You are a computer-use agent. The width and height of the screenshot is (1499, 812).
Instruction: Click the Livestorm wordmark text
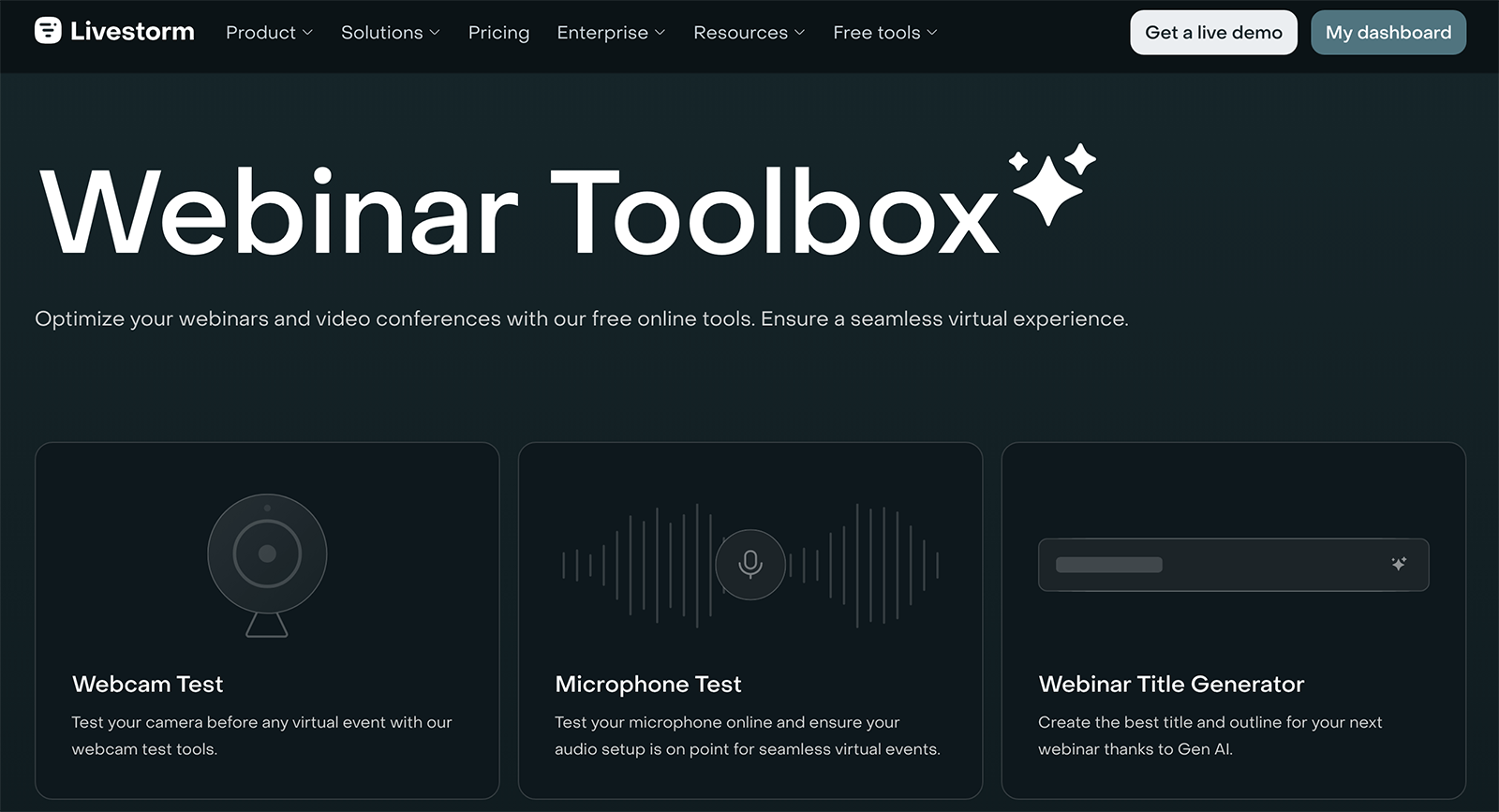(x=132, y=32)
